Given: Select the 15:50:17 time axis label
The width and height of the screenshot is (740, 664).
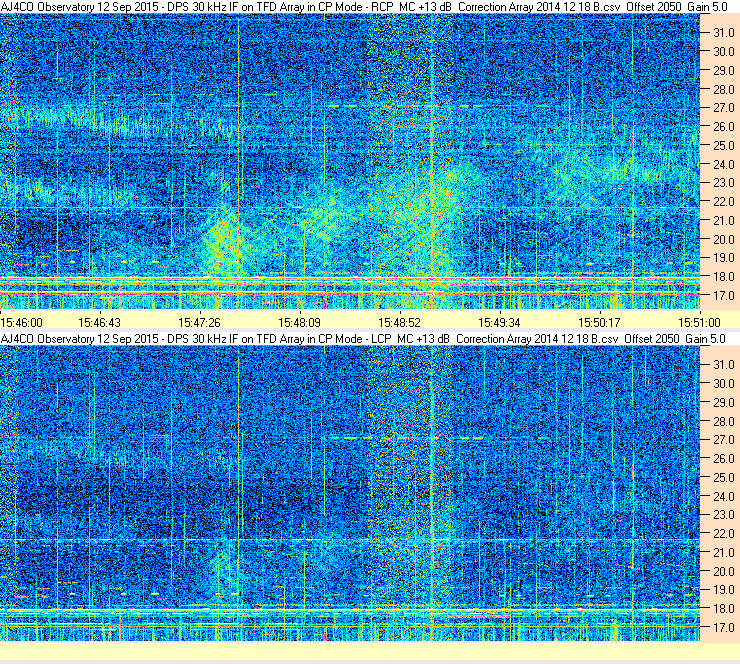Looking at the screenshot, I should [x=599, y=323].
